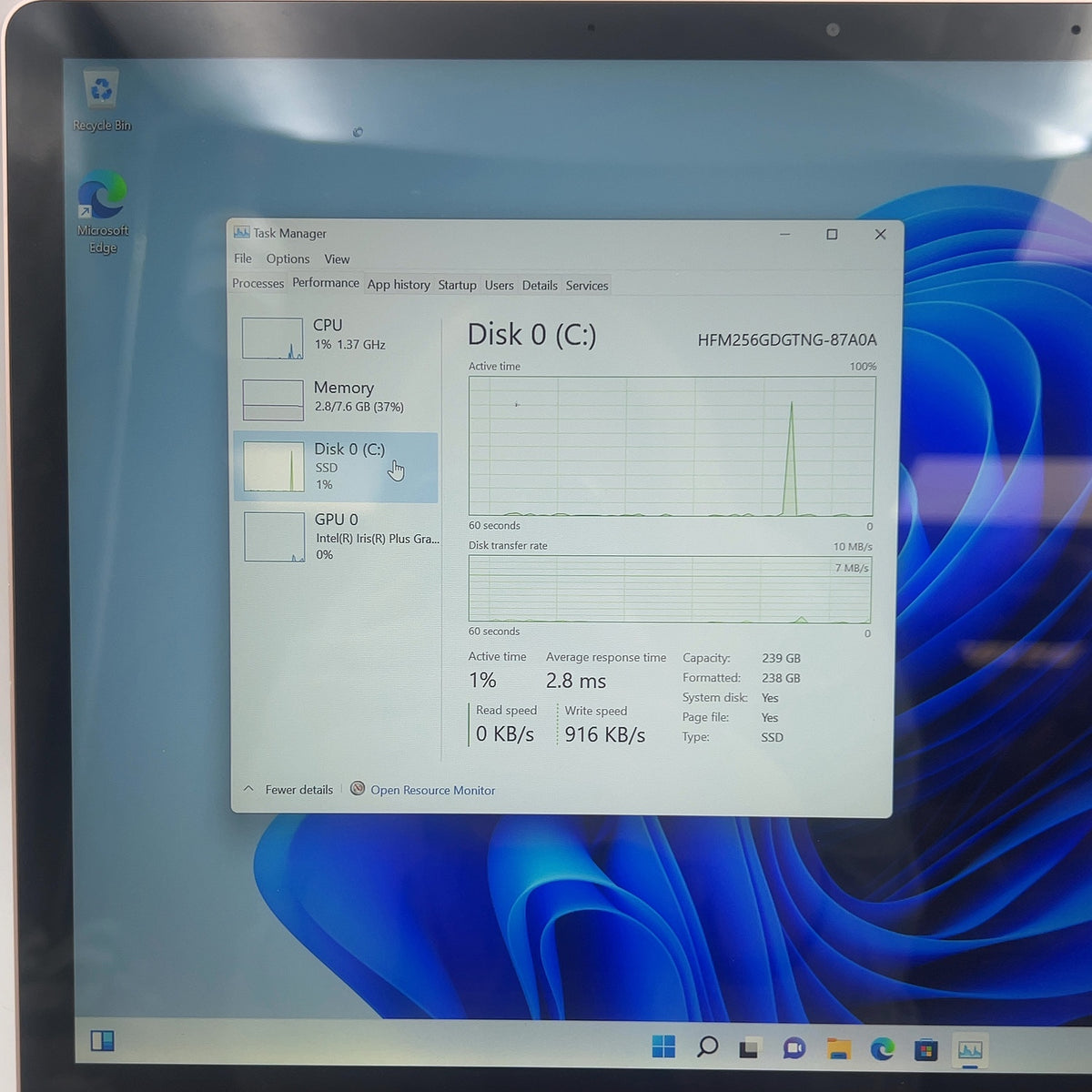Image resolution: width=1092 pixels, height=1092 pixels.
Task: Open Microsoft Store from the taskbar
Action: click(925, 1050)
